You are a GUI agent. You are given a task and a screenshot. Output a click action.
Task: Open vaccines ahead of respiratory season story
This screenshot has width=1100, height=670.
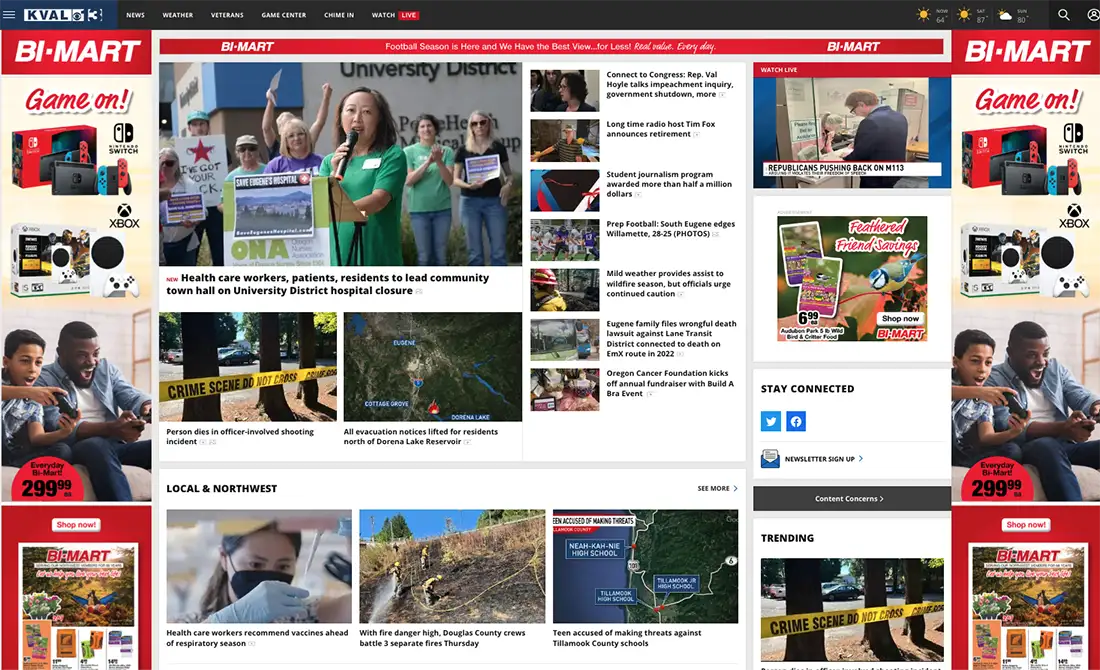coord(257,638)
